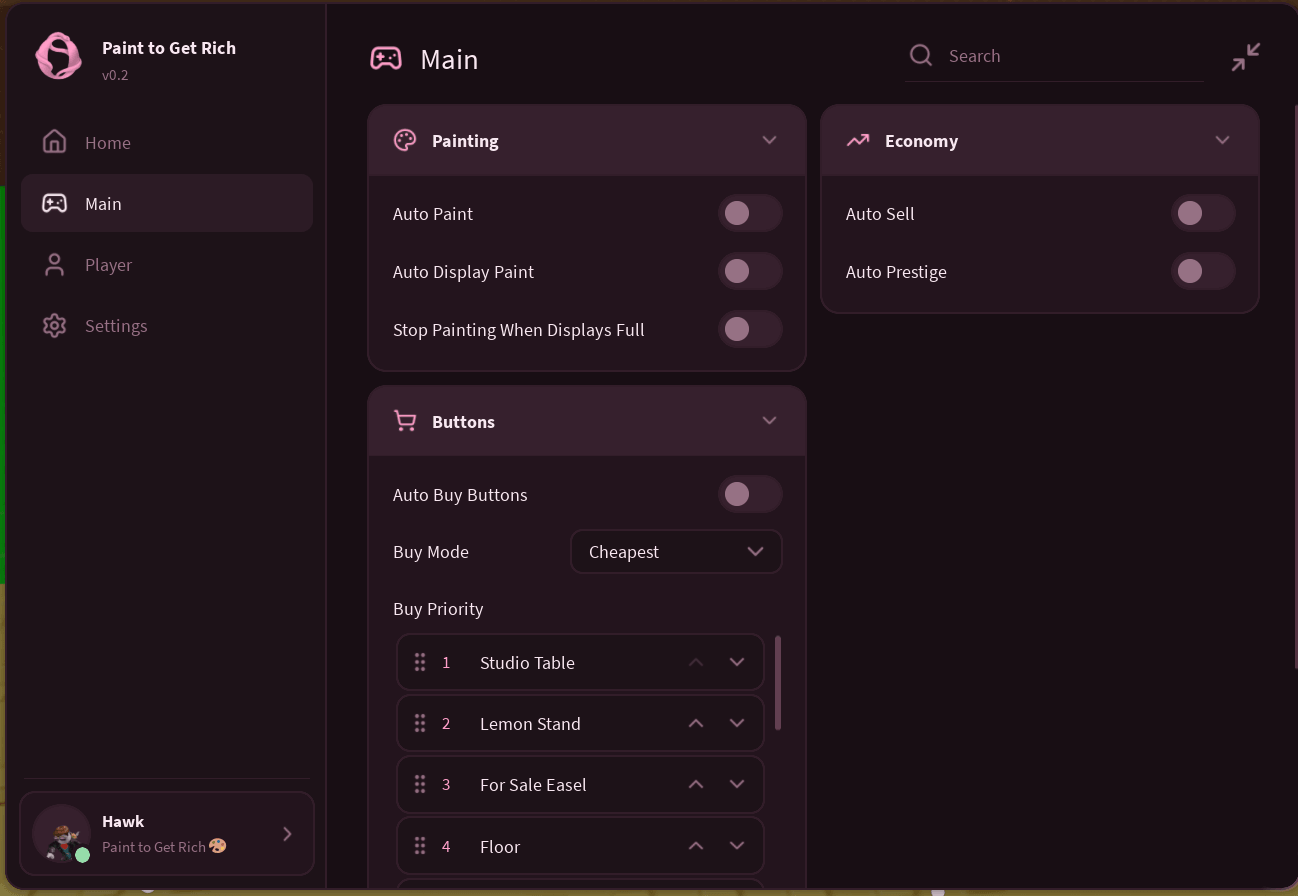Turn on Auto Display Paint
The height and width of the screenshot is (896, 1298).
point(750,271)
